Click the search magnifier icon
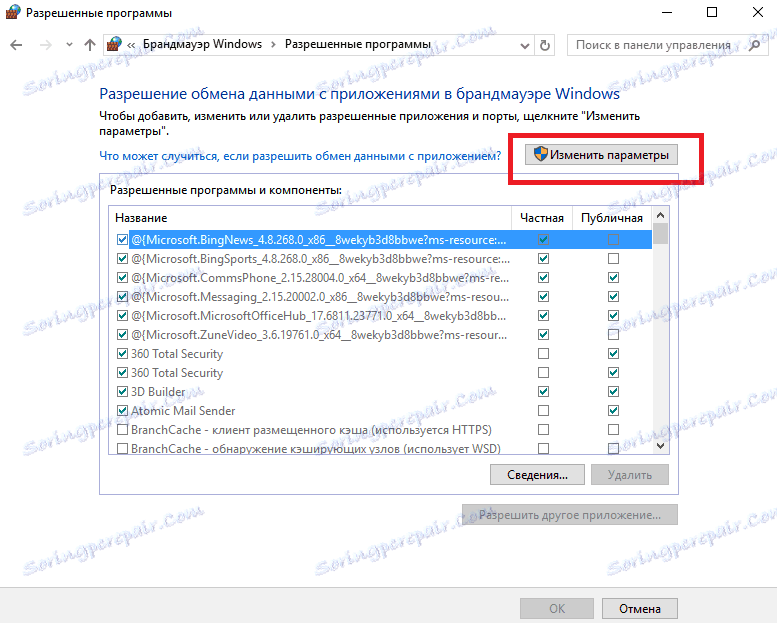777x623 pixels. 754,45
